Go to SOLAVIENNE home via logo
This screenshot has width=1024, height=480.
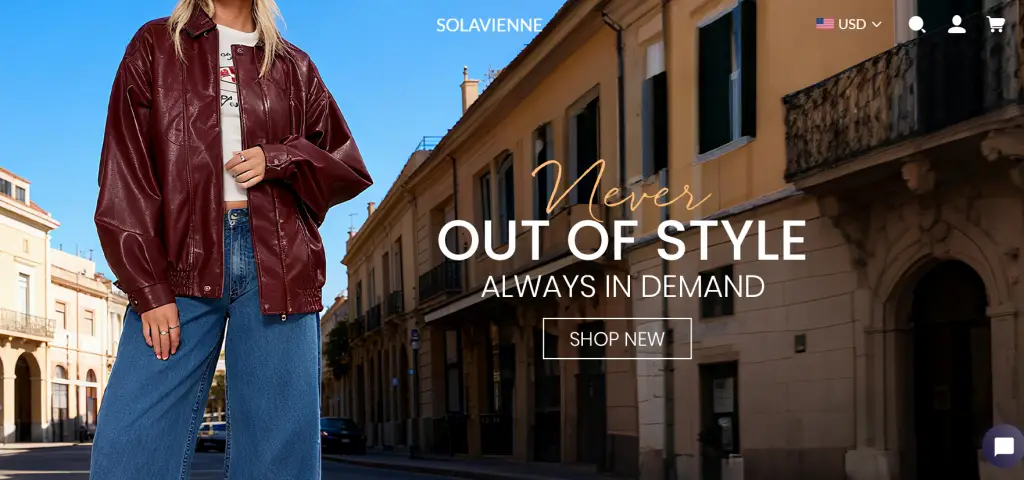point(489,25)
